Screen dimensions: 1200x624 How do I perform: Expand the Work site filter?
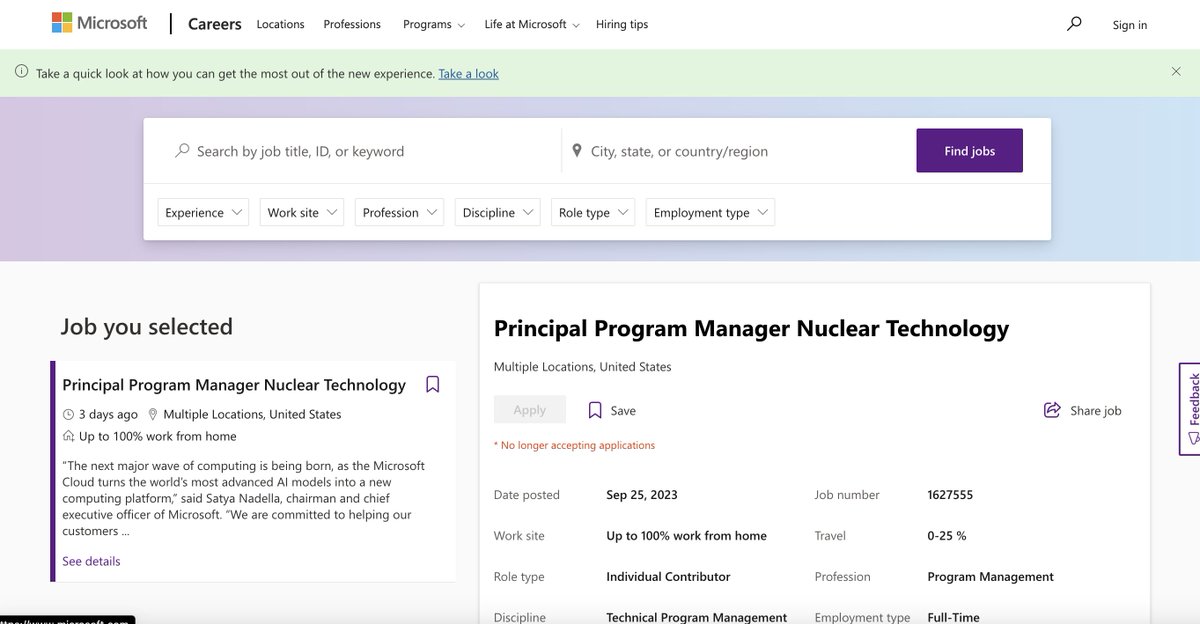tap(302, 212)
